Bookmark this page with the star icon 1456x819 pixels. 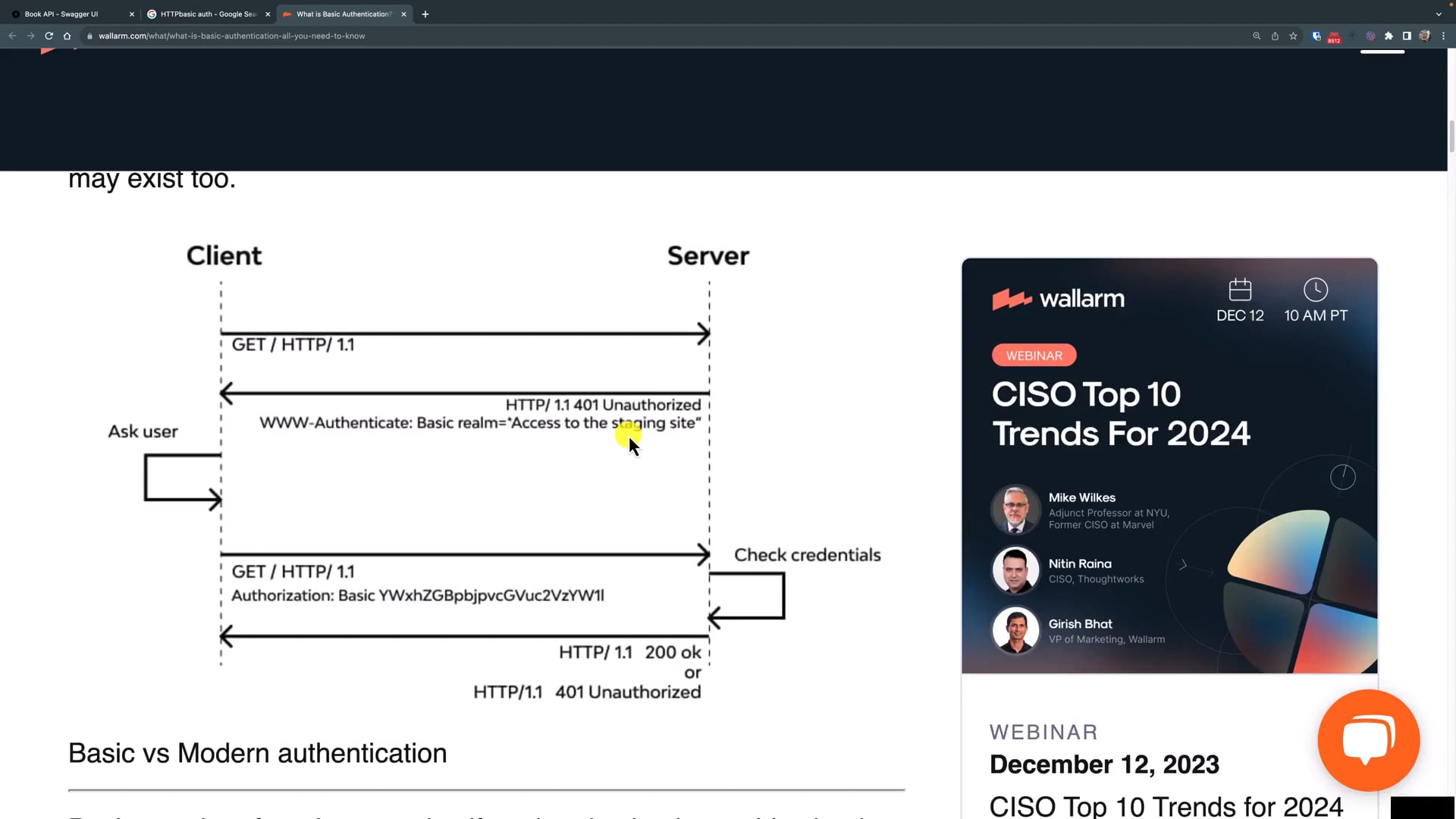pos(1293,36)
